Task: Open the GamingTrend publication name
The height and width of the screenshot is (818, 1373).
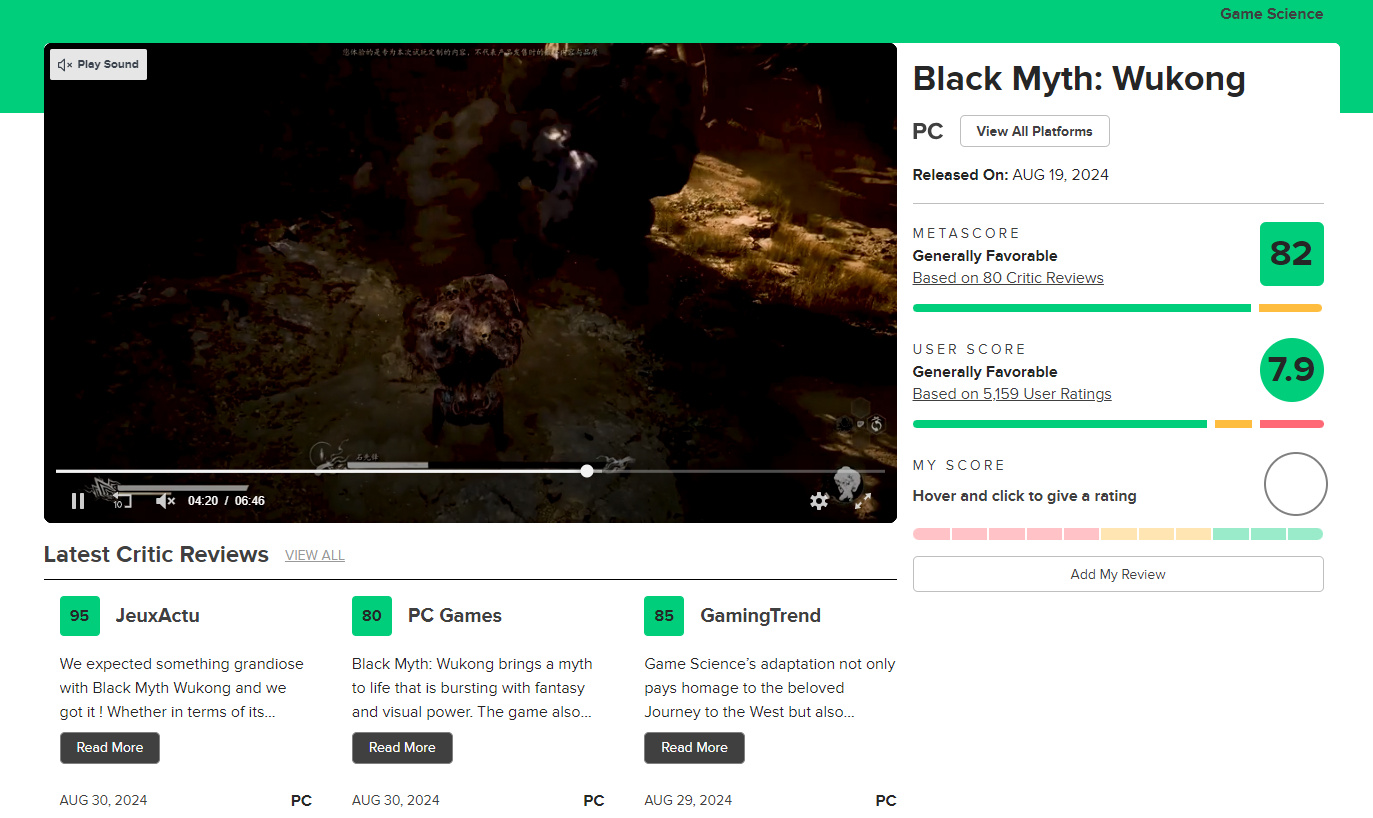Action: pos(760,616)
